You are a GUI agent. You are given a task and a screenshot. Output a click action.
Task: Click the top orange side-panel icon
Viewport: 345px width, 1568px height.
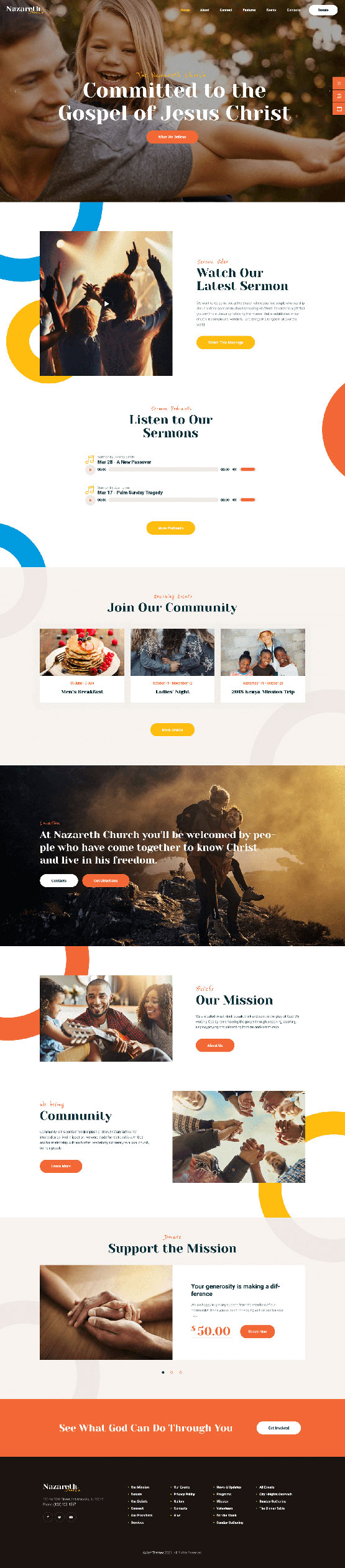(x=339, y=83)
